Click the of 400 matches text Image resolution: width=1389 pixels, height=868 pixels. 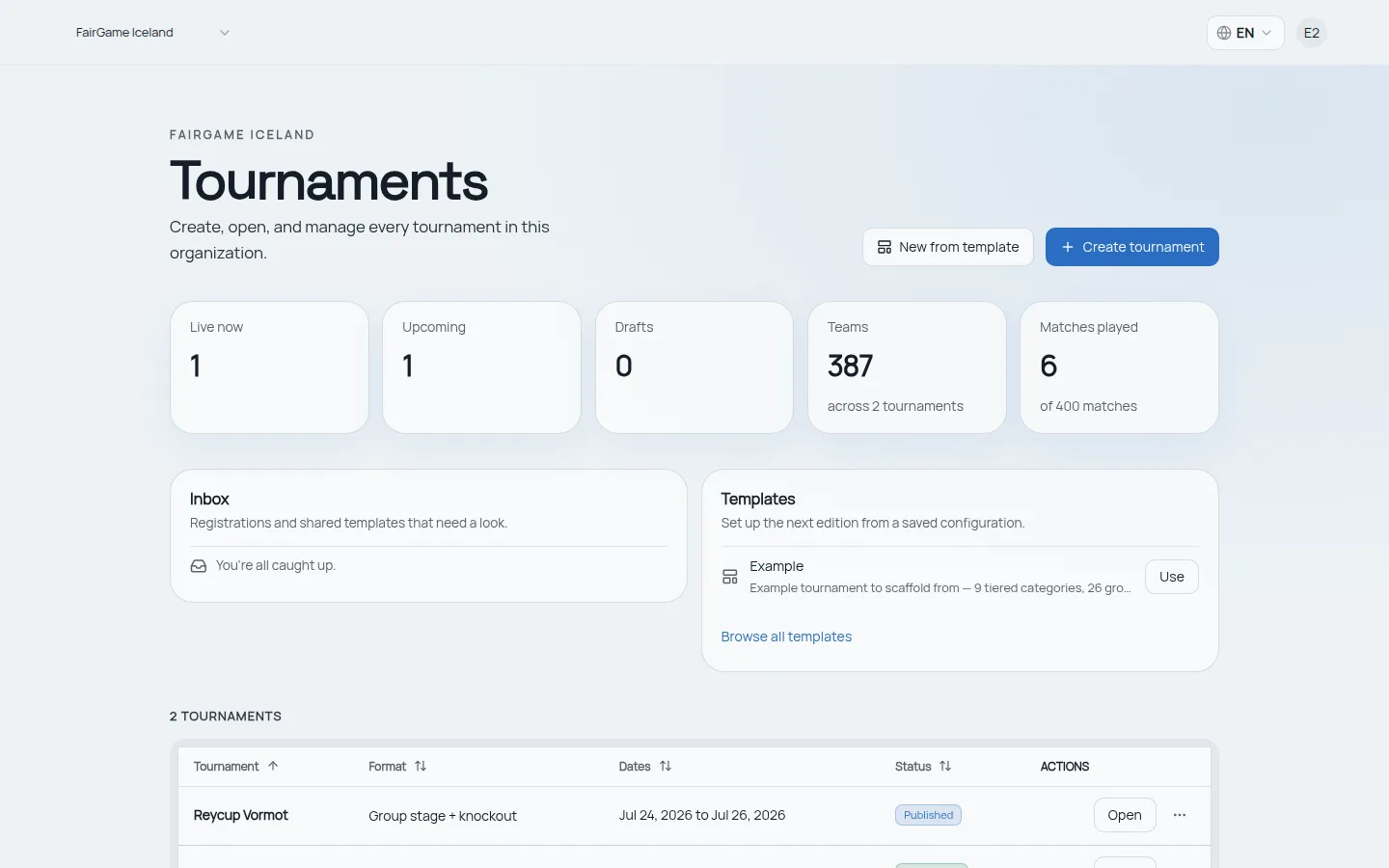coord(1088,406)
